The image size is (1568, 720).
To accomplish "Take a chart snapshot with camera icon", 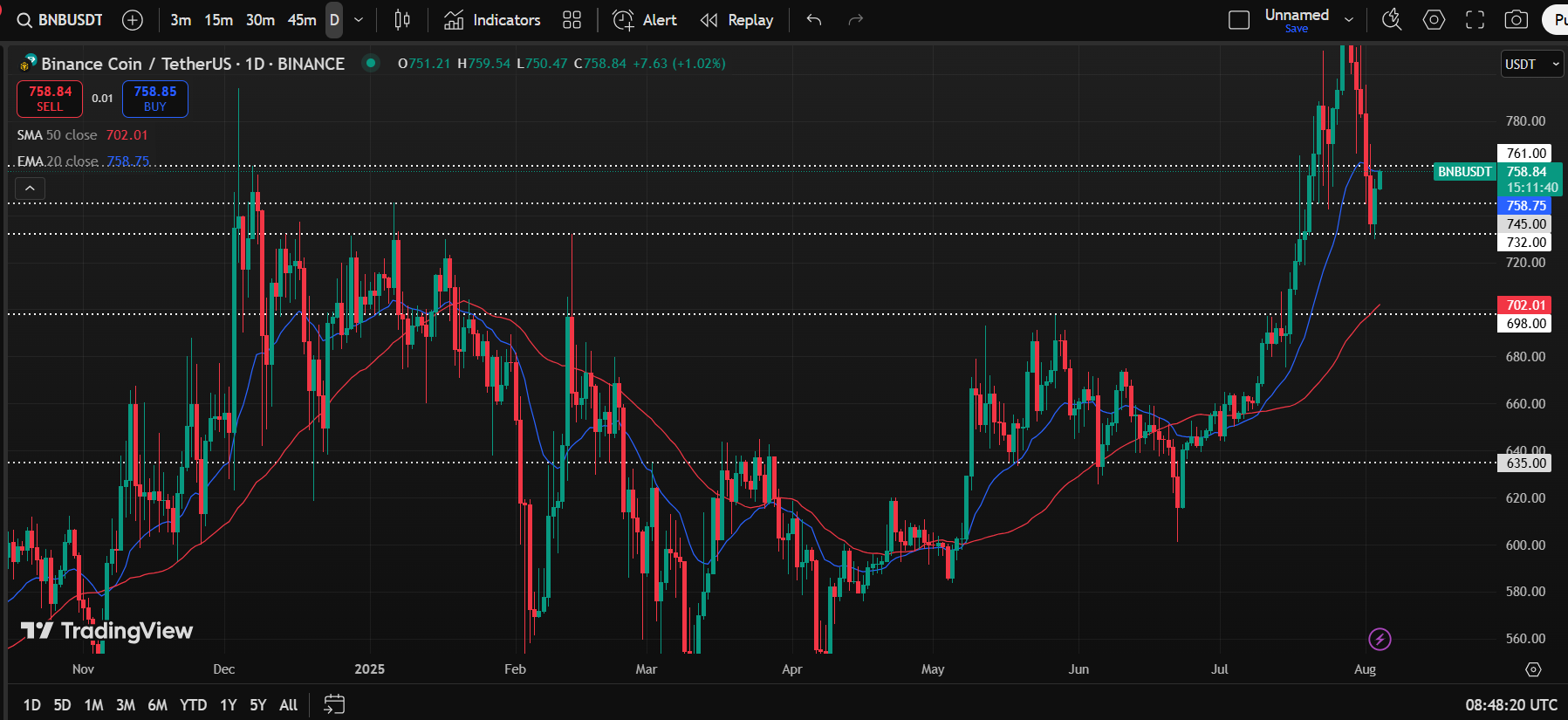I will (1517, 20).
